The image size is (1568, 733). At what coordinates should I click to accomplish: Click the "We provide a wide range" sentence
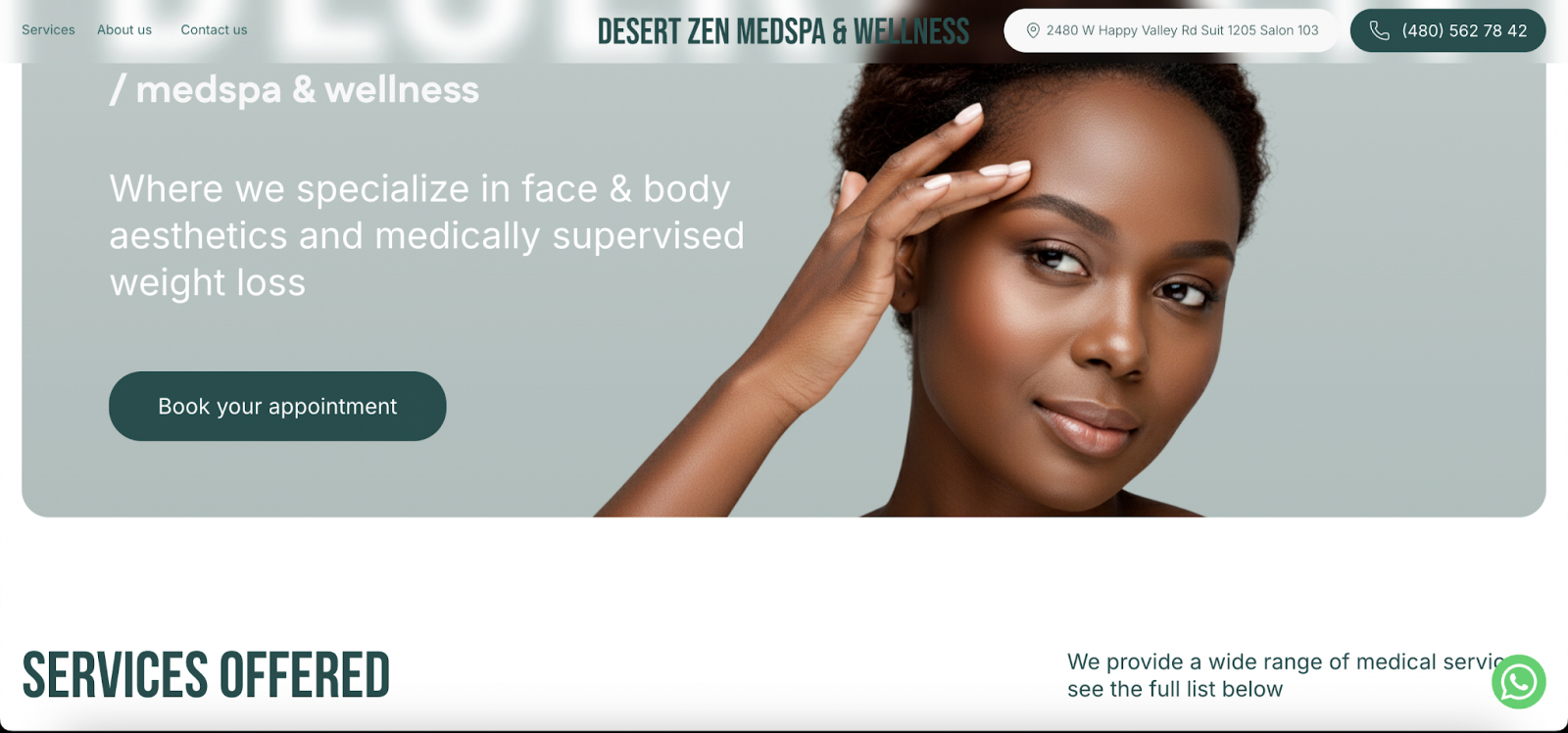1286,661
